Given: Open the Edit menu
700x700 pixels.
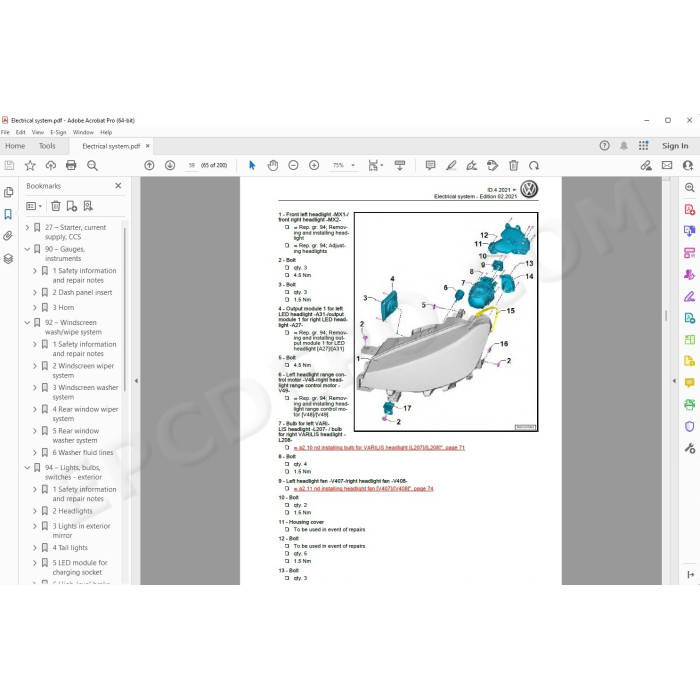Looking at the screenshot, I should (x=21, y=132).
